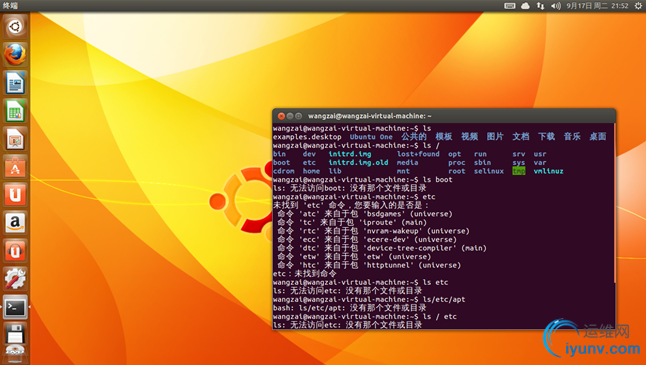Open network connections indicator menu
Screen dimensions: 646x365
(x=540, y=6)
